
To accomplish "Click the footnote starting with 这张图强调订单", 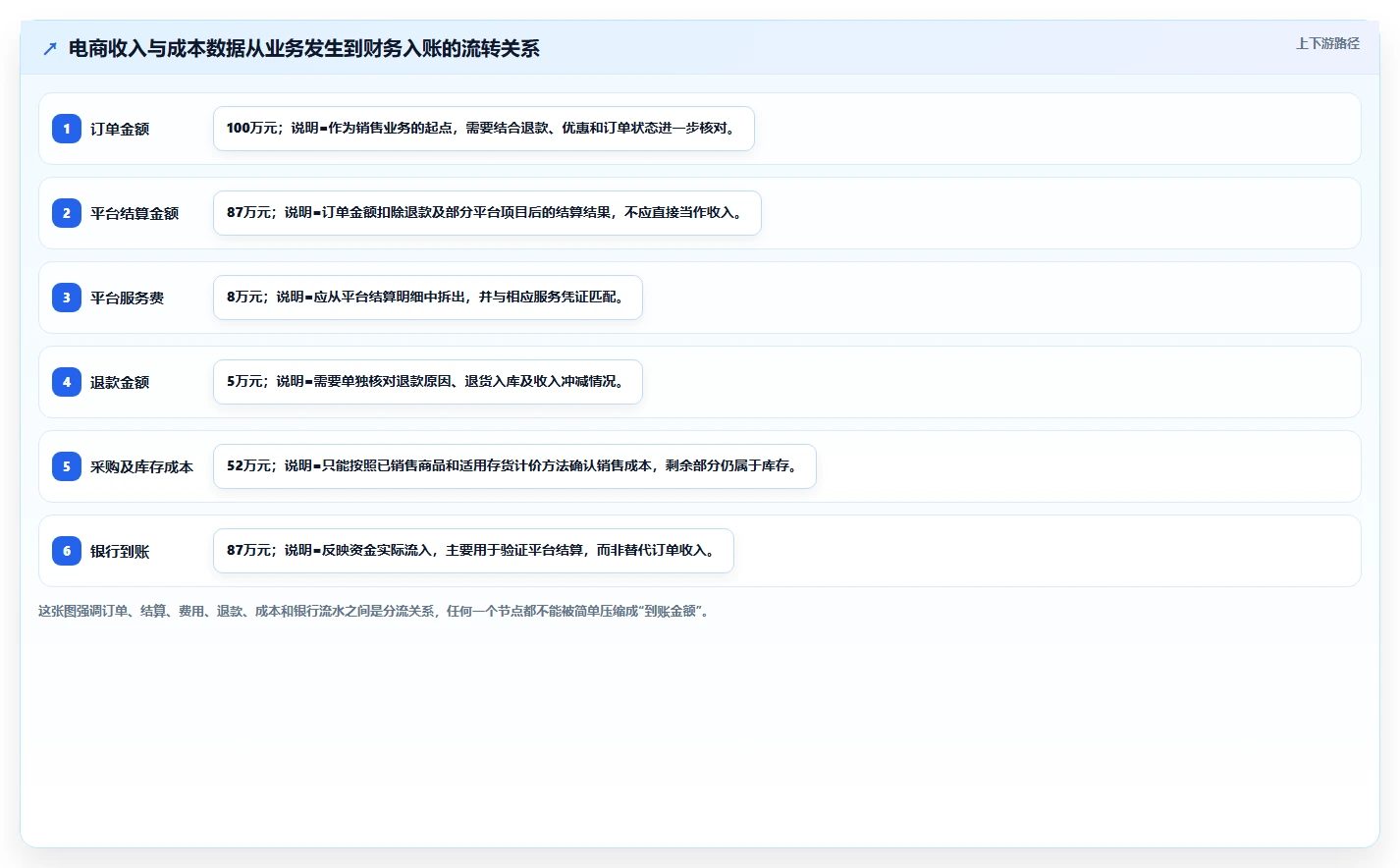I will (375, 611).
